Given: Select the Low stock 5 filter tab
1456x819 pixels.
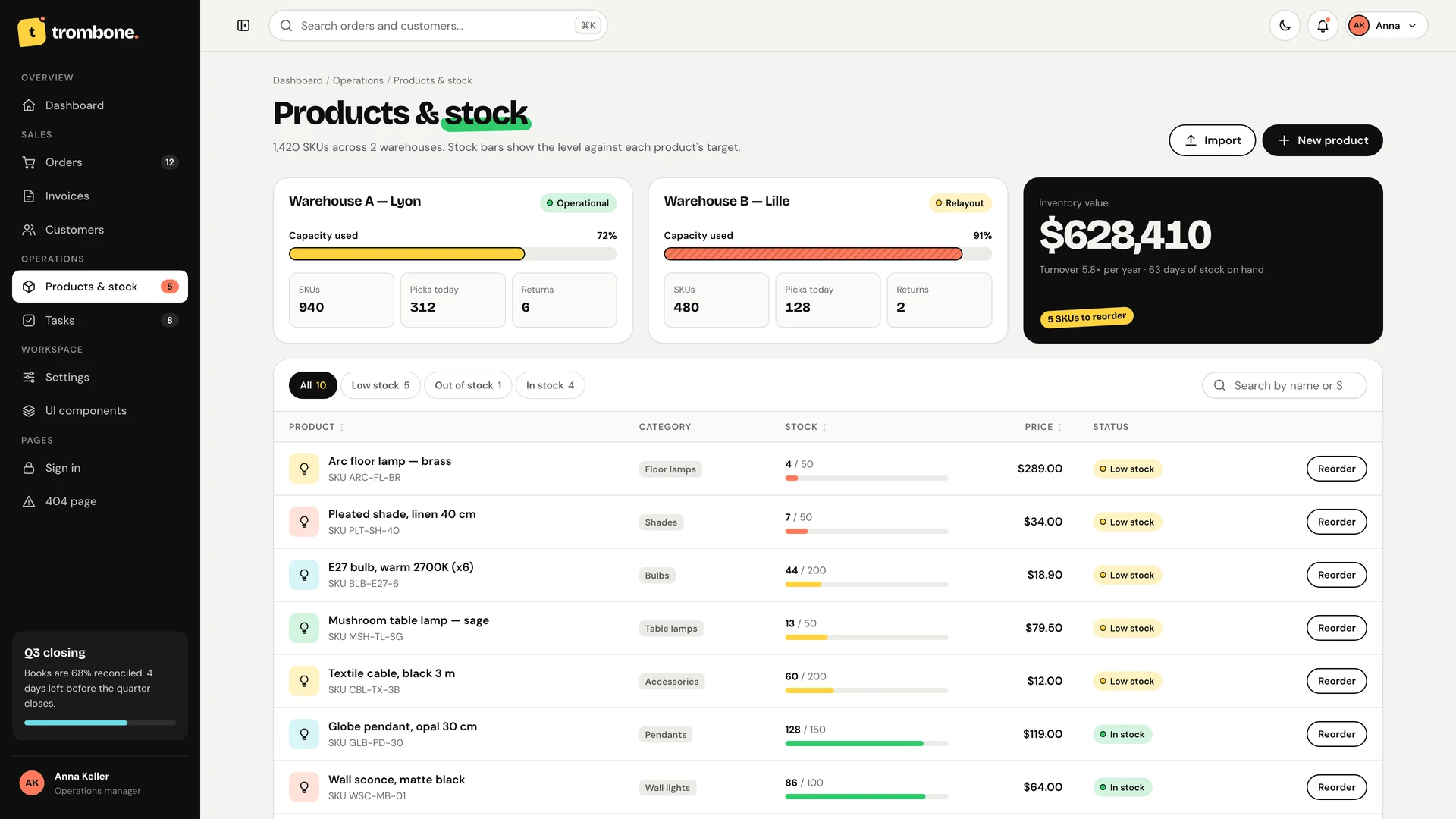Looking at the screenshot, I should 380,385.
